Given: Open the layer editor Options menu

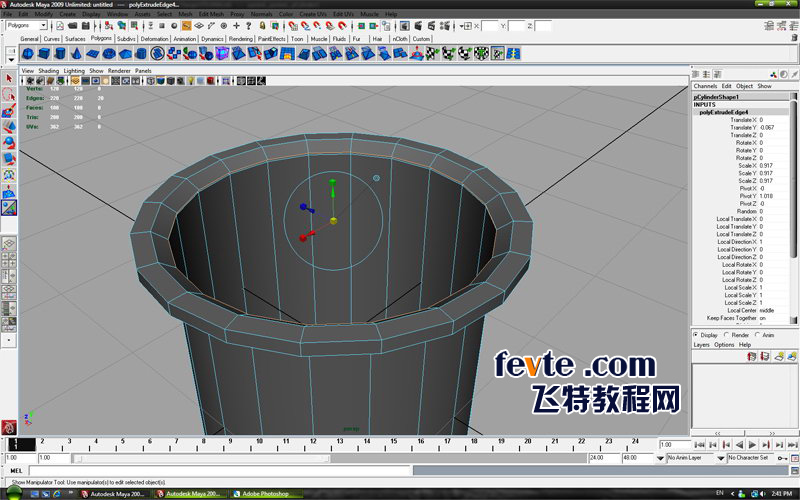Looking at the screenshot, I should point(724,345).
